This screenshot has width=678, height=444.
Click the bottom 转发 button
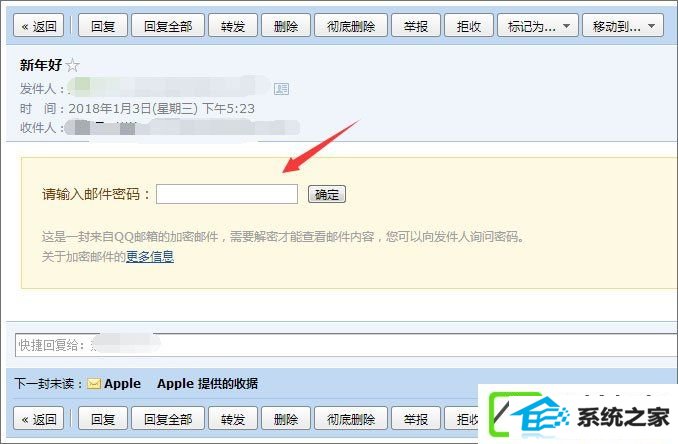[x=233, y=418]
